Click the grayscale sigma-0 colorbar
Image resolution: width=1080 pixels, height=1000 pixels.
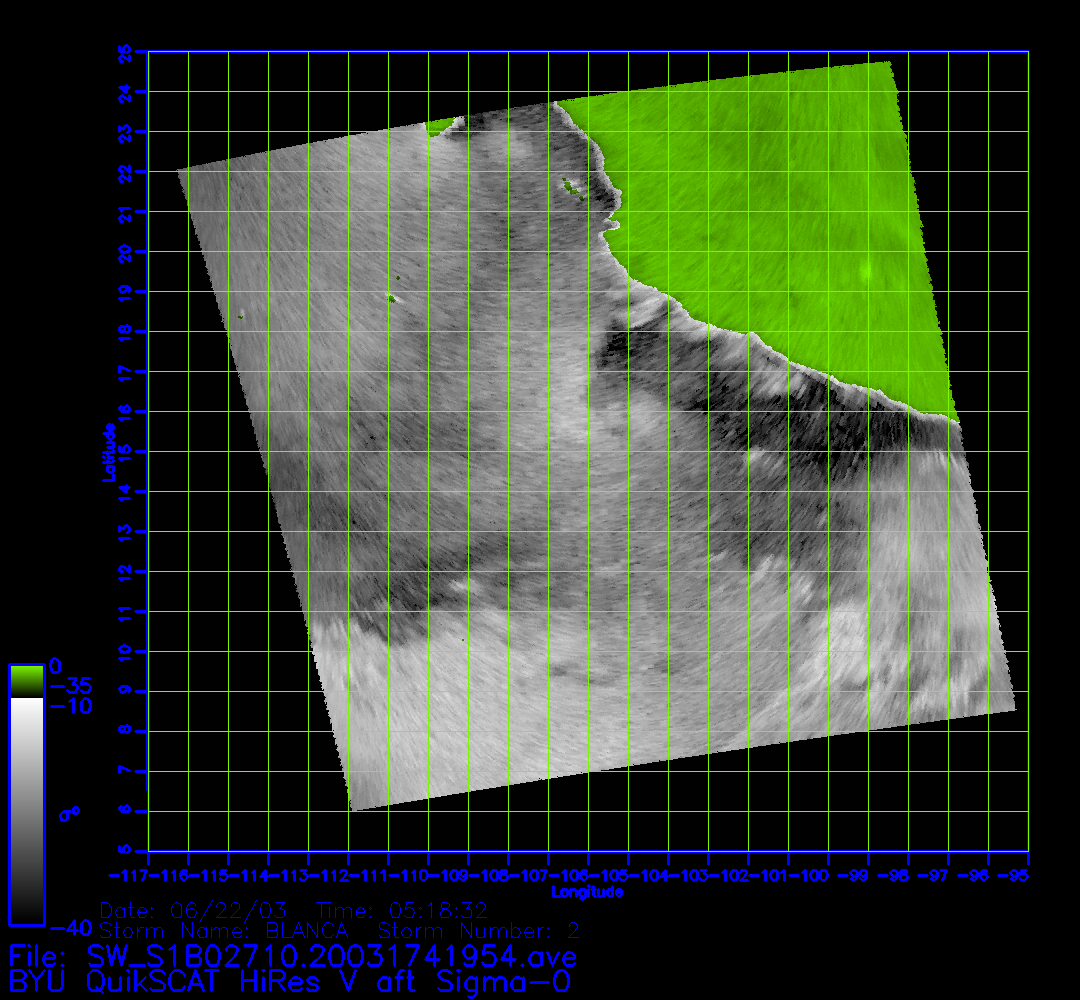(x=26, y=810)
